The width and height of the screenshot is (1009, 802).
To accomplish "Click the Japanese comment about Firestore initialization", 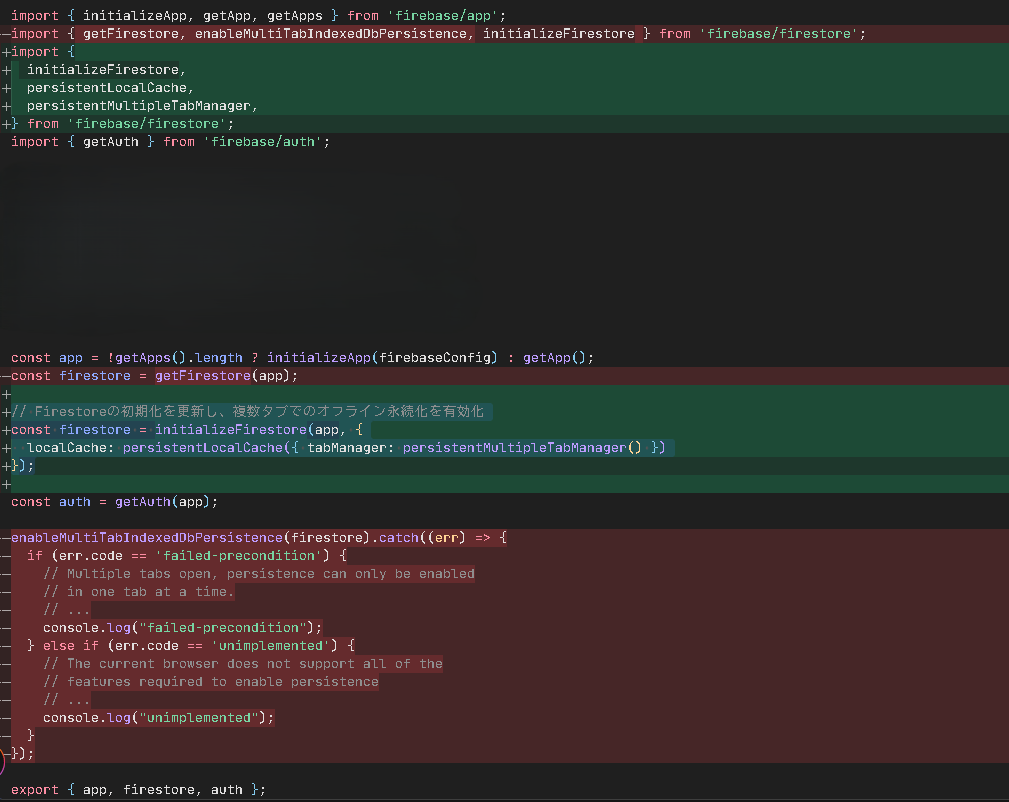I will coord(258,412).
